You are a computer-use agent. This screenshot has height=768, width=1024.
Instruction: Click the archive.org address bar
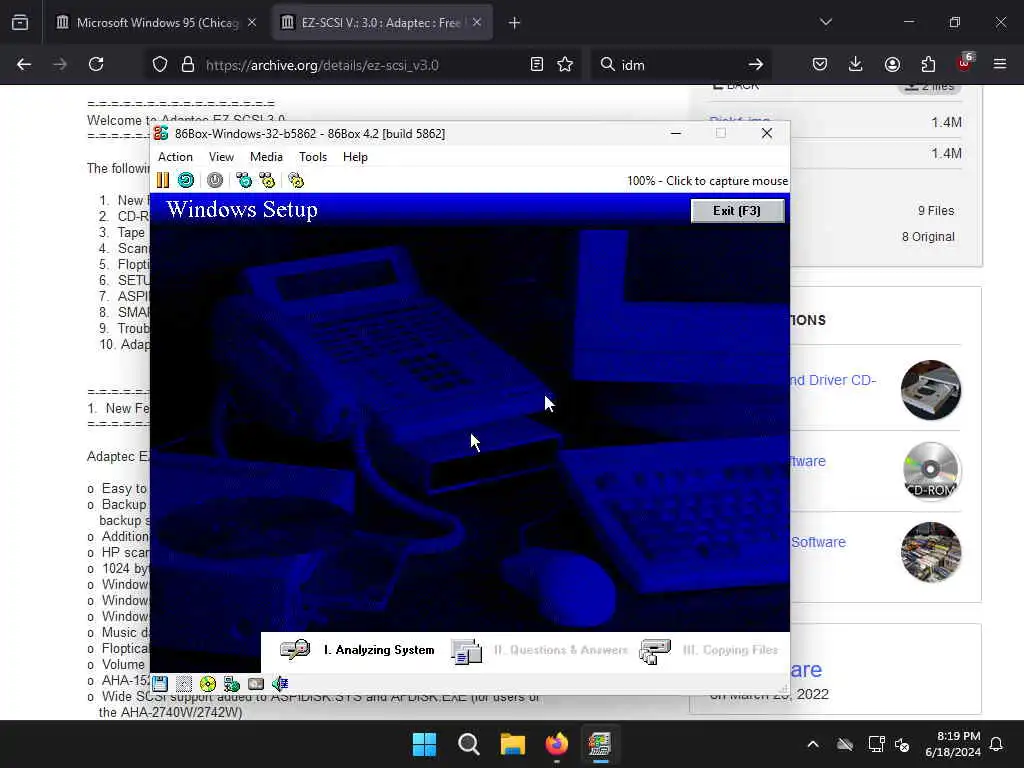[362, 65]
